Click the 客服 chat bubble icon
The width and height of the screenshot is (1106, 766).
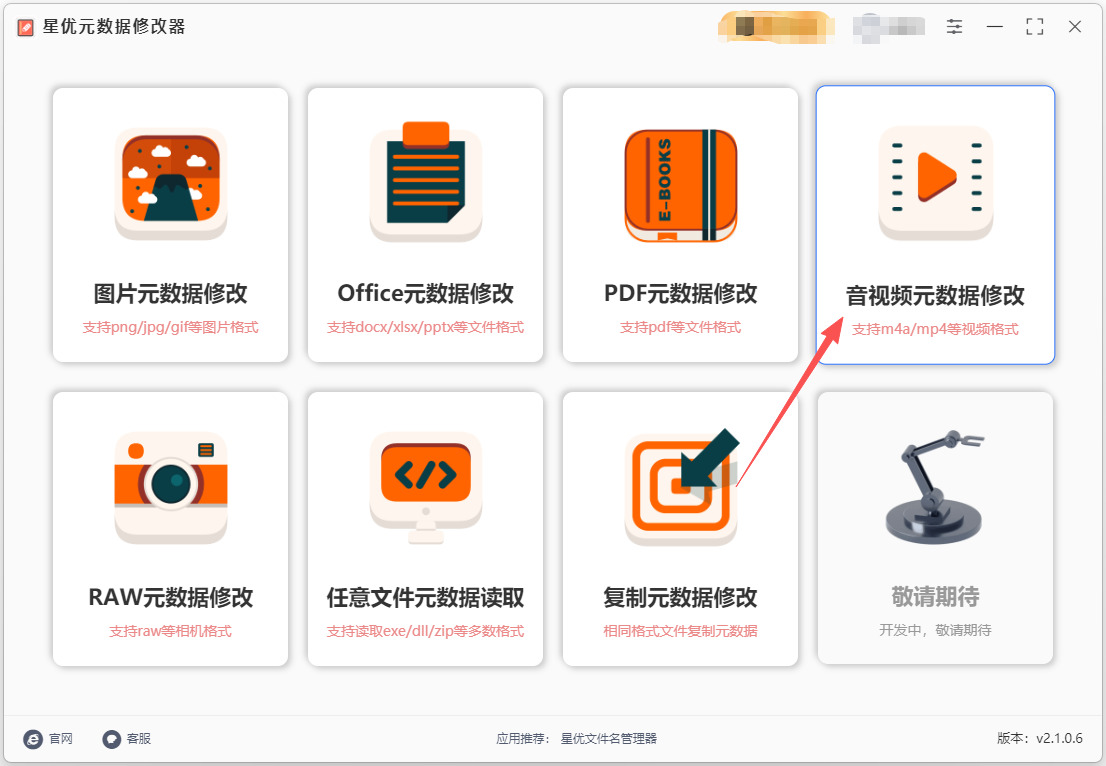coord(111,739)
